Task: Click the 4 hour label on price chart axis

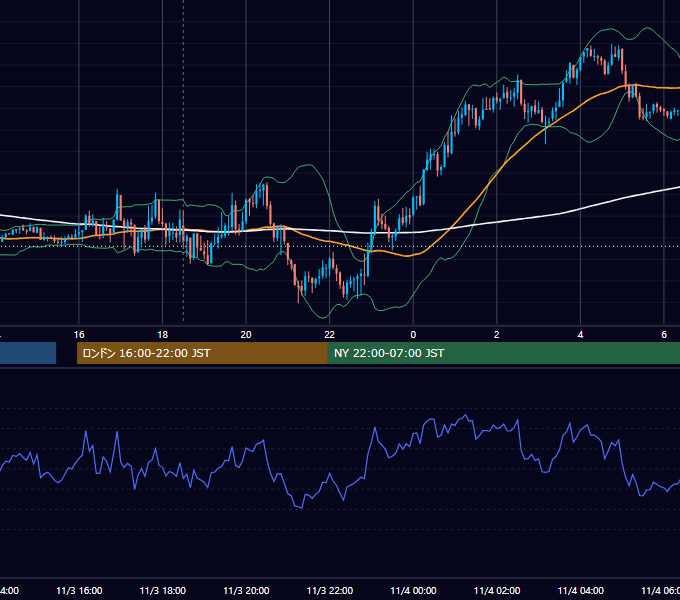Action: point(580,335)
